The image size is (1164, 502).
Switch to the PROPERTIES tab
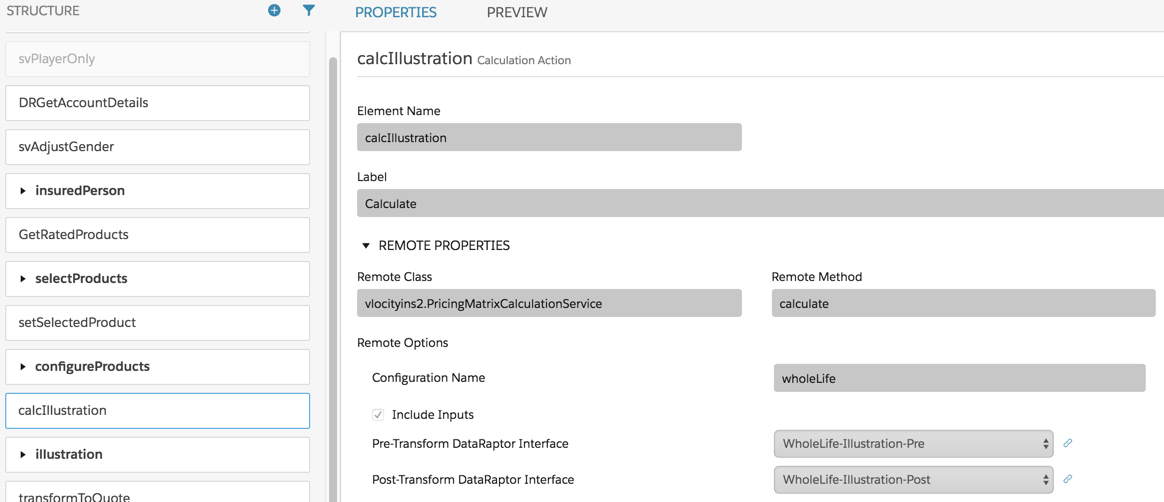[x=396, y=12]
